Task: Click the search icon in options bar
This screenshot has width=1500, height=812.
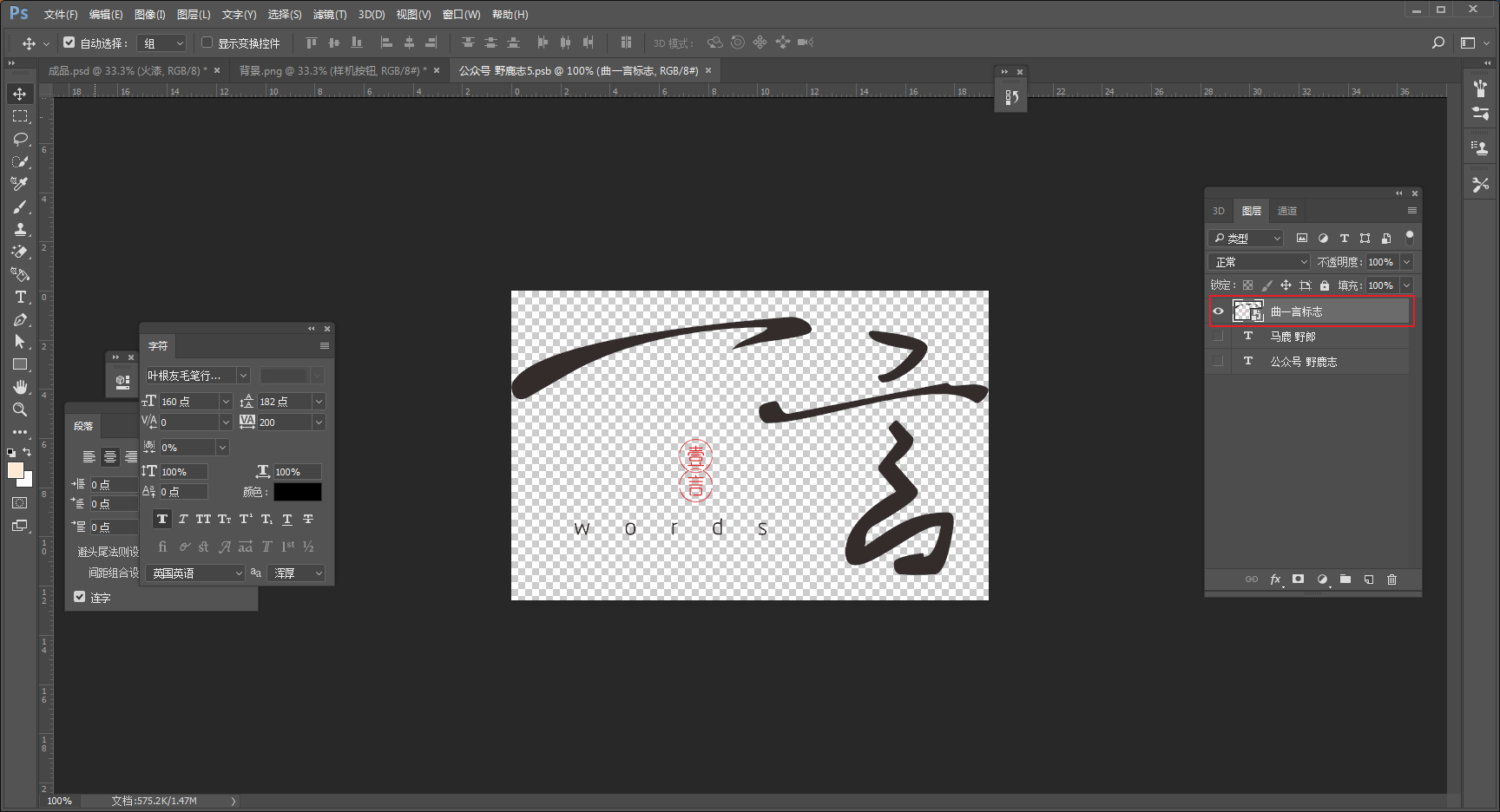Action: pos(1438,43)
